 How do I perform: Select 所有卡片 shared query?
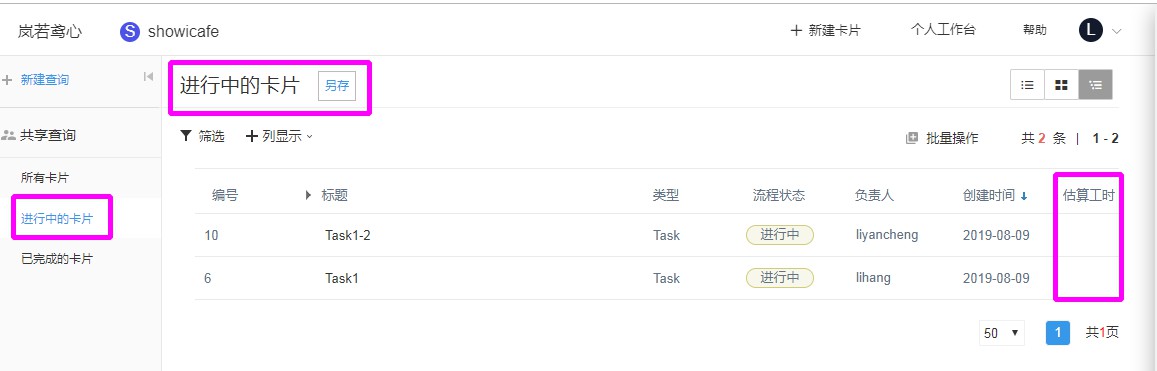45,178
